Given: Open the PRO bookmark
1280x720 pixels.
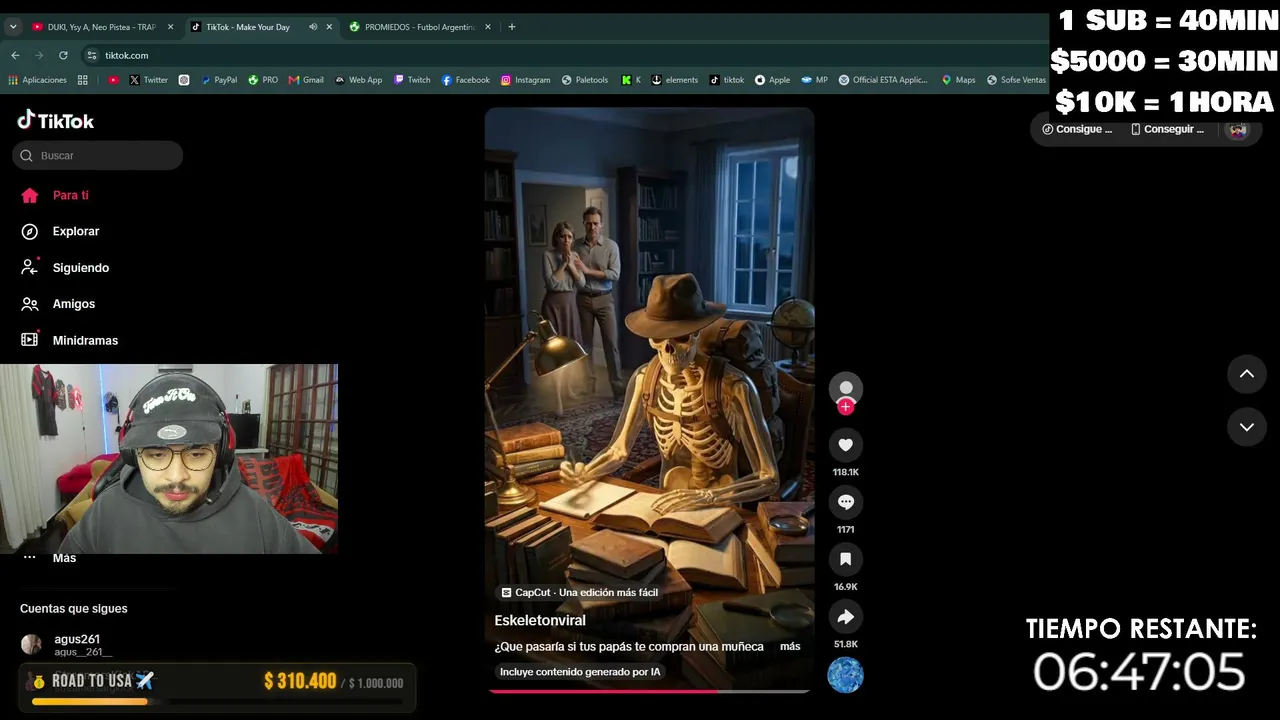Looking at the screenshot, I should [263, 80].
